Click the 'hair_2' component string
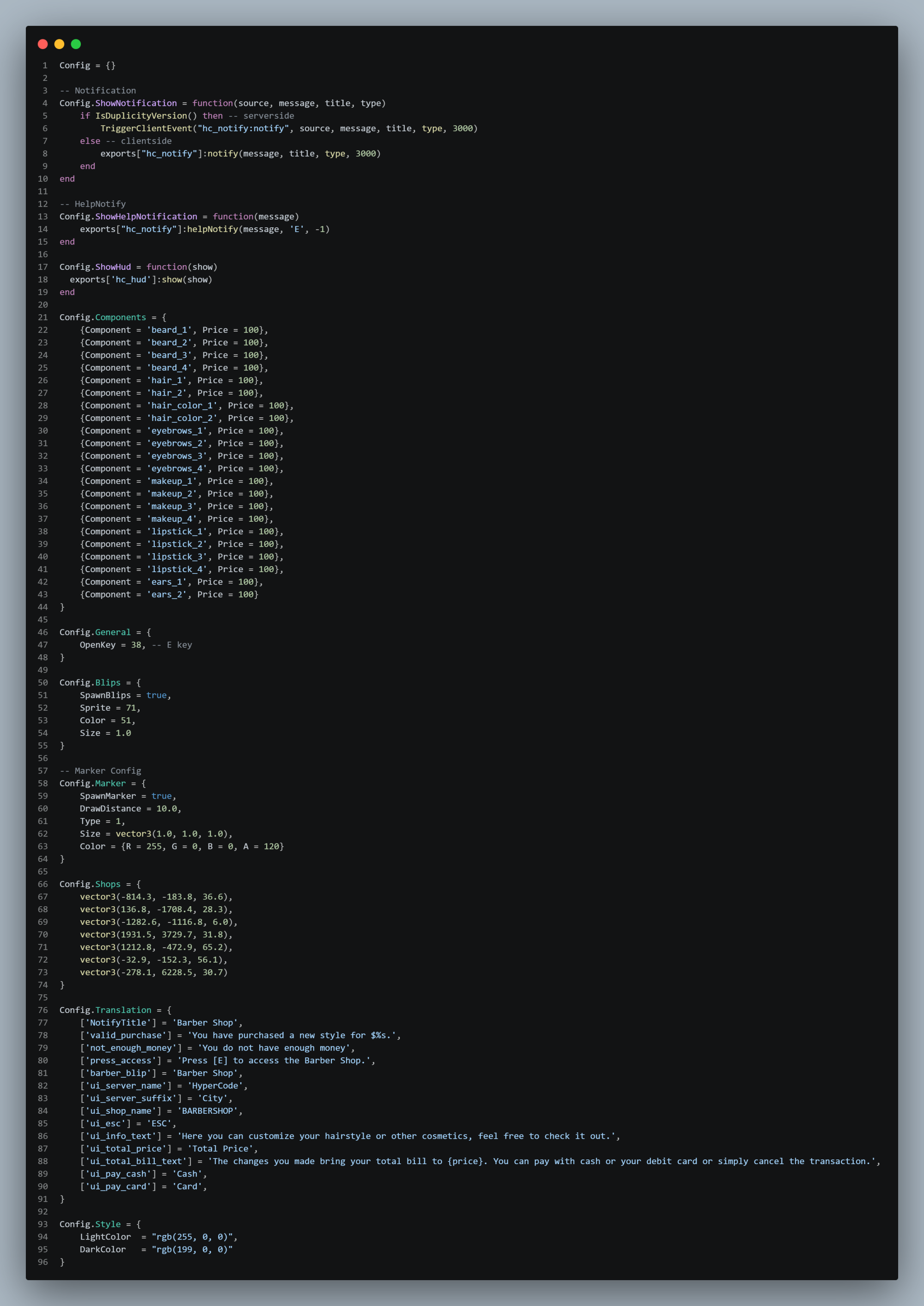Screen dimensions: 924x1306 coord(167,393)
